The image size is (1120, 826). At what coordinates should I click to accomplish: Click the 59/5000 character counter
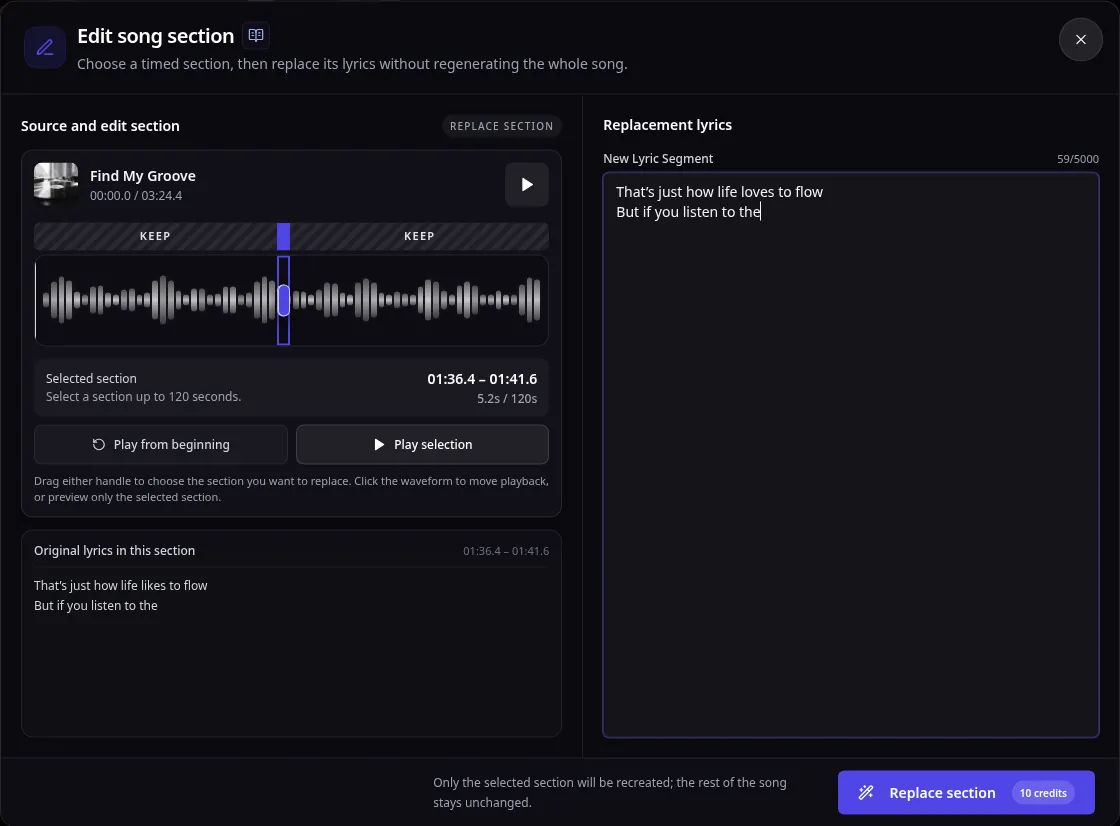pos(1077,159)
